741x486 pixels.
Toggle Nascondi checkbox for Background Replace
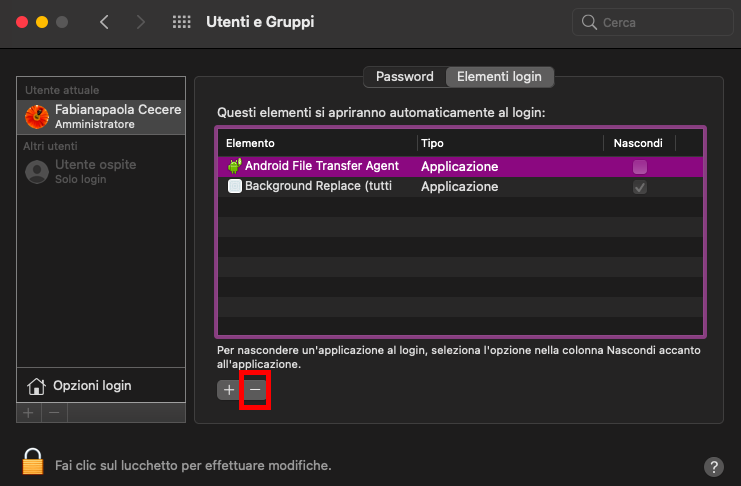(640, 187)
